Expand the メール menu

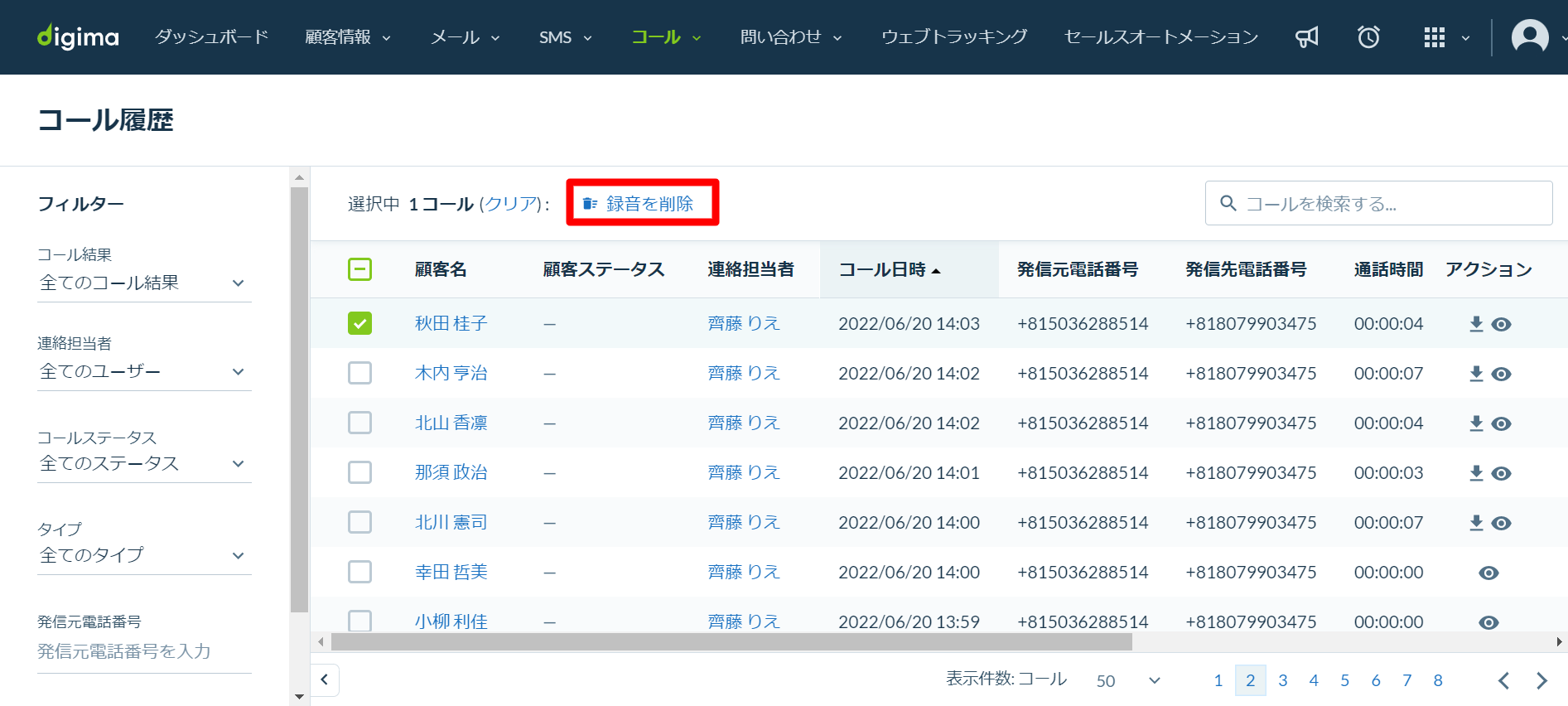[466, 37]
